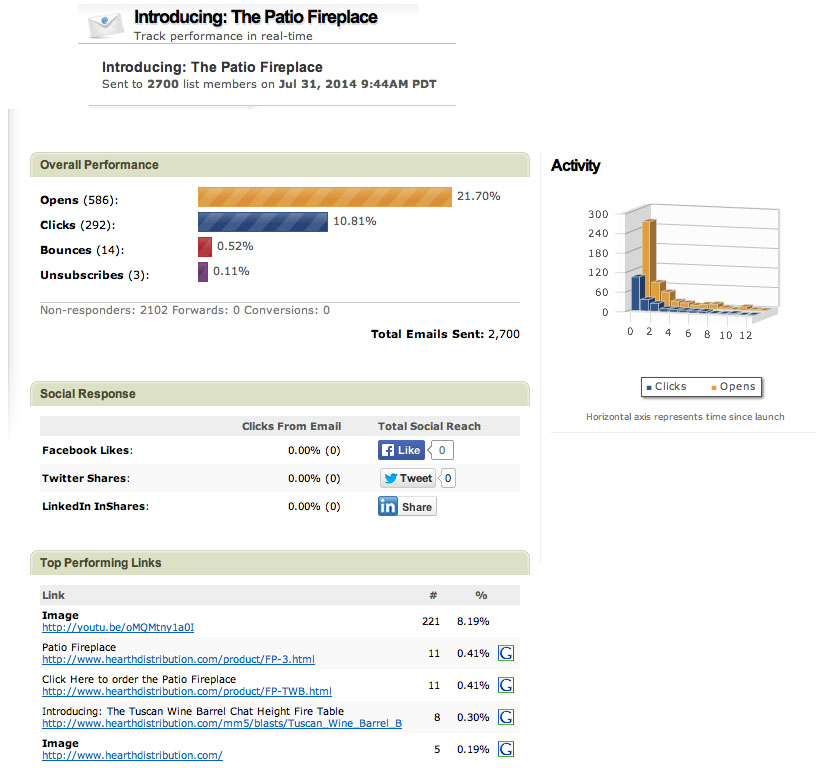Screen dimensions: 818x768
Task: Select the Clicks legend item in Activity chart
Action: [666, 386]
